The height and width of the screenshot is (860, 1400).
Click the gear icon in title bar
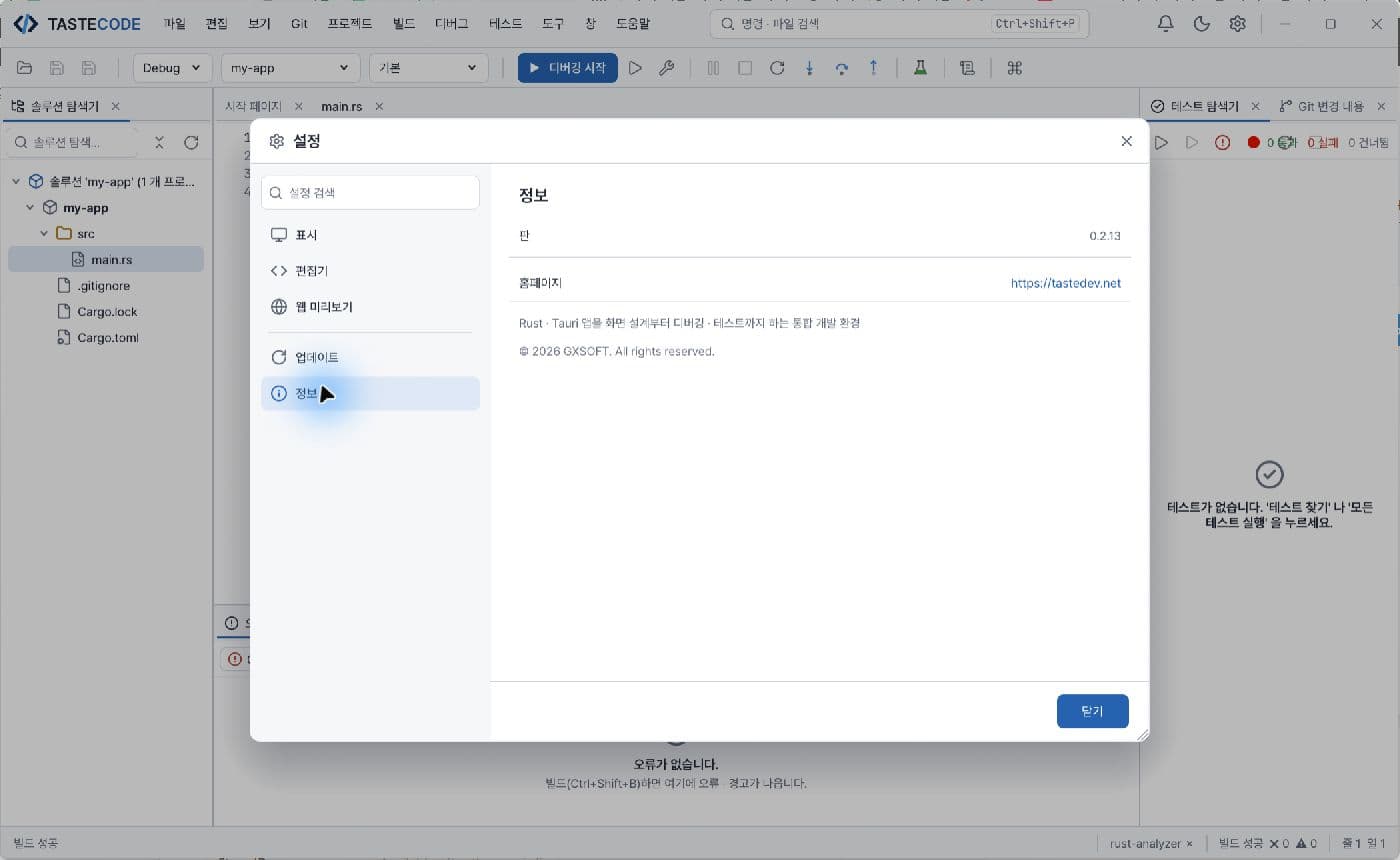tap(1238, 24)
